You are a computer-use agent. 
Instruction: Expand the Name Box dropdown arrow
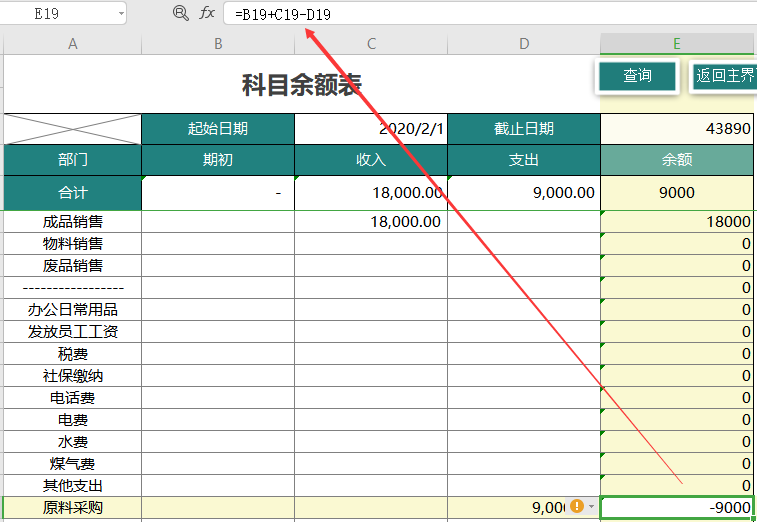coord(121,14)
